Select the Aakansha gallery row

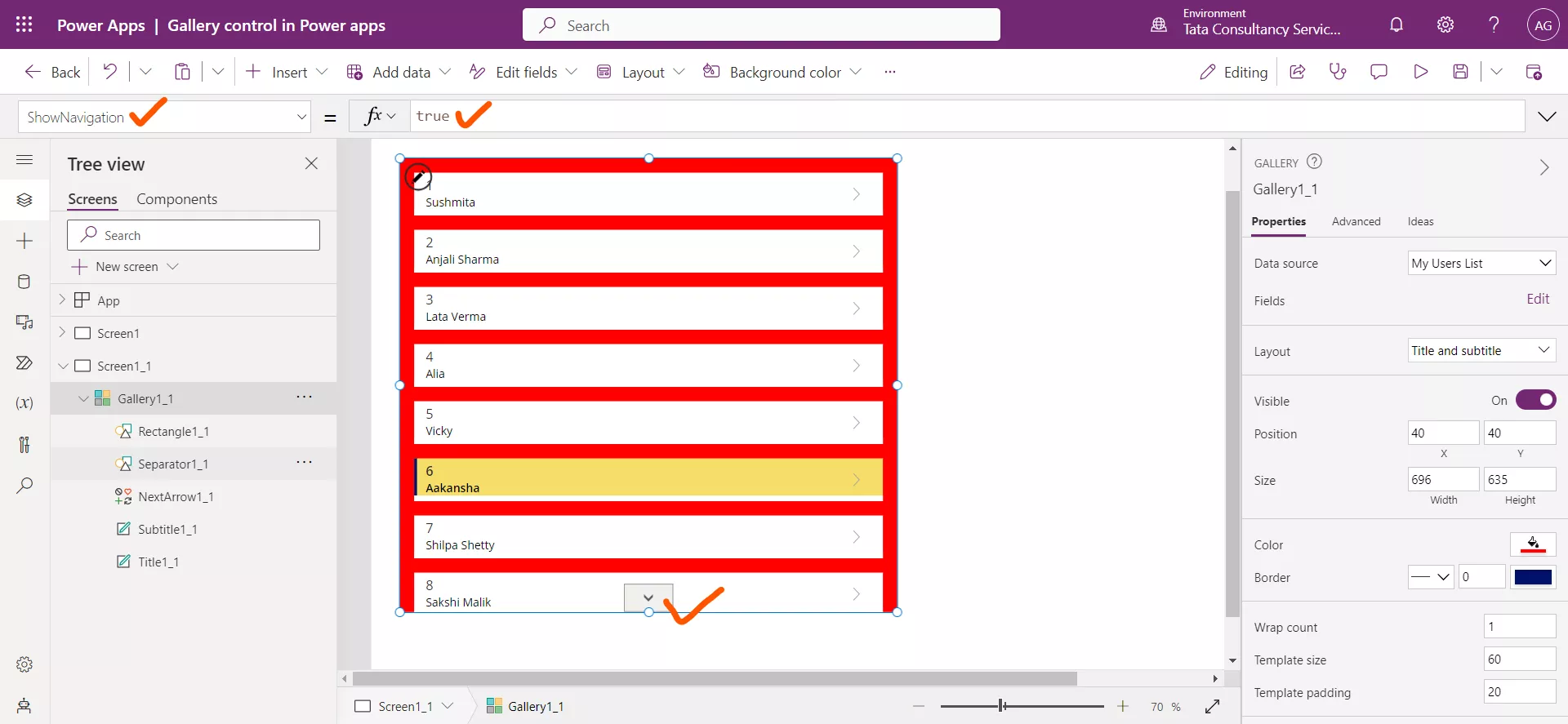648,478
